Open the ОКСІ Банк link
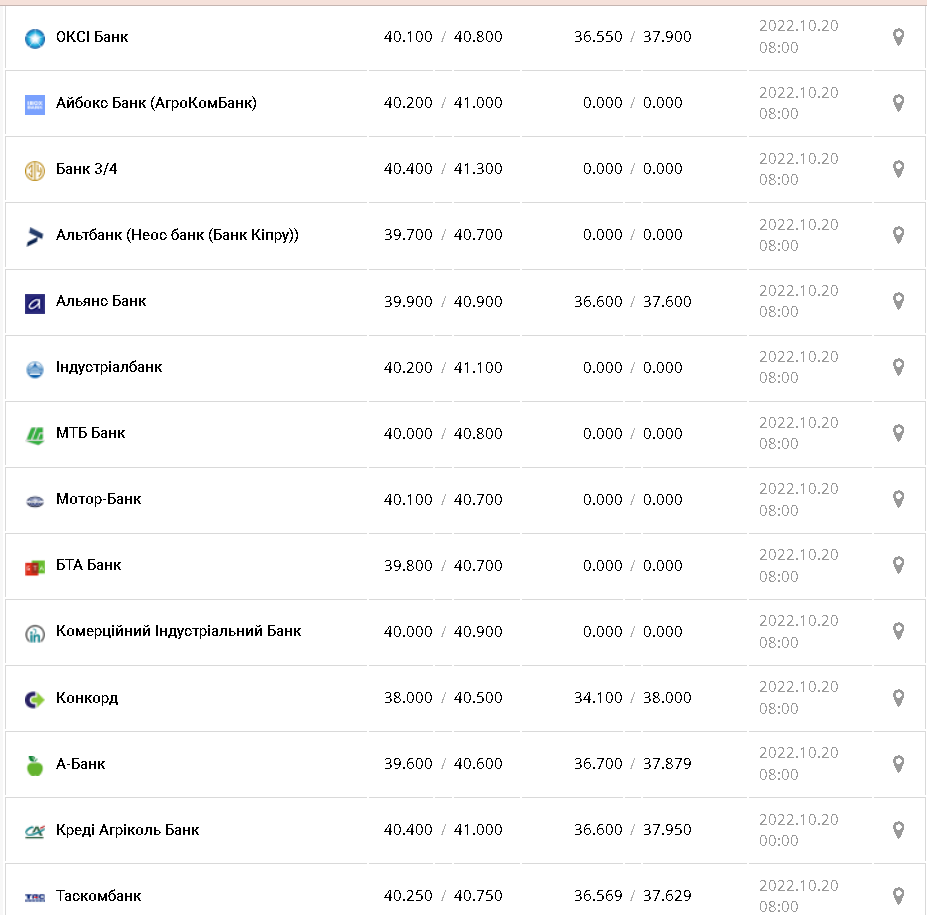This screenshot has height=915, width=927. pyautogui.click(x=92, y=37)
